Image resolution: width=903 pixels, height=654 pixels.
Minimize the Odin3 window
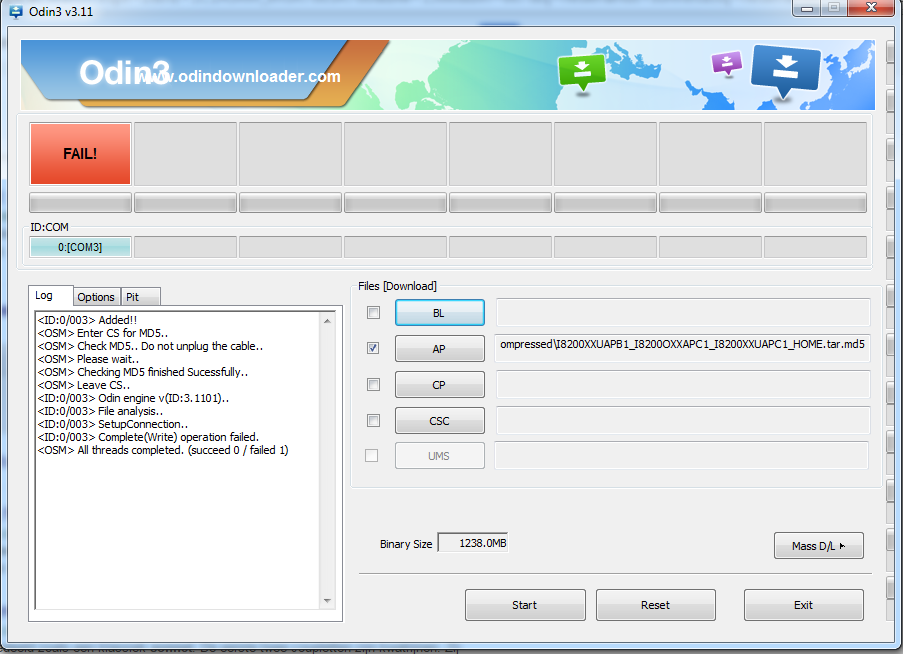click(x=807, y=8)
